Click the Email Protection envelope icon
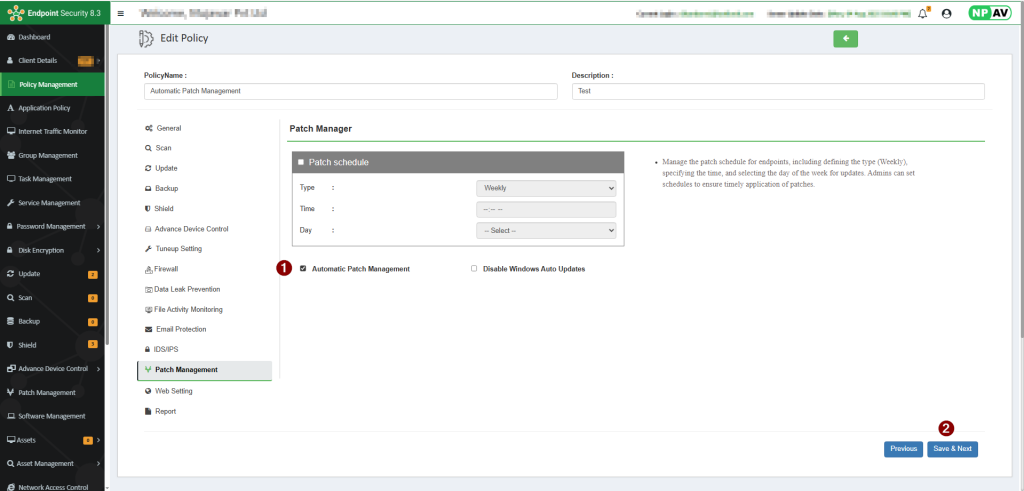 point(148,329)
